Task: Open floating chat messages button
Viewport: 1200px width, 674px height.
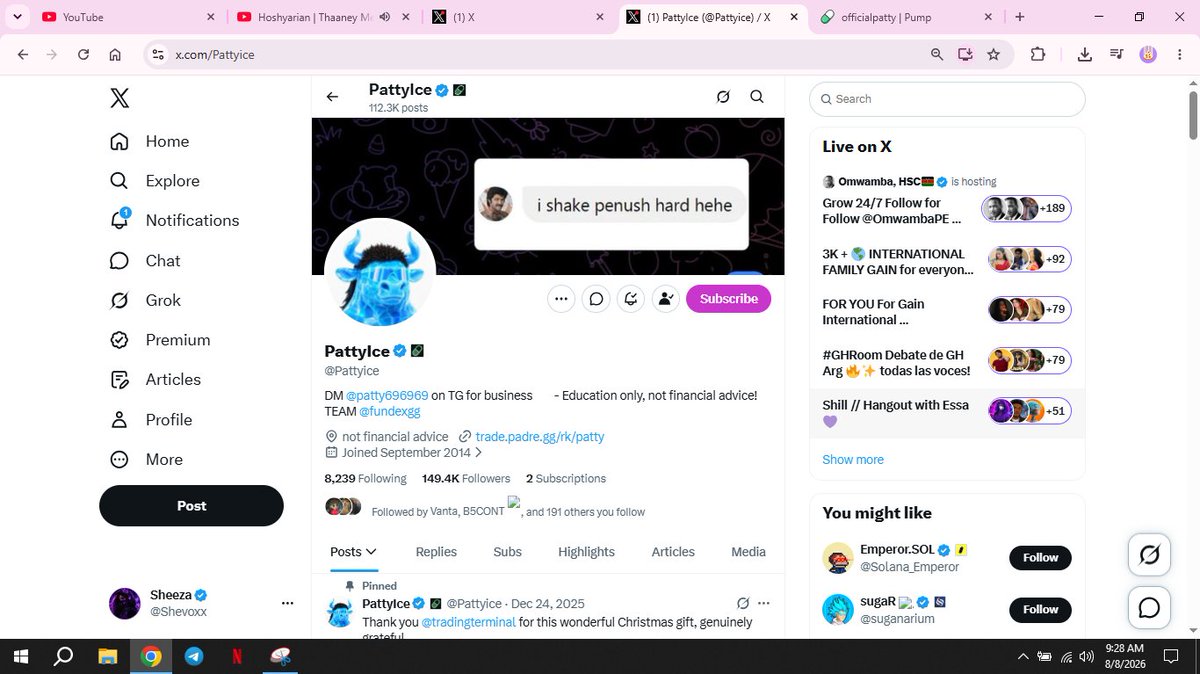Action: pos(1150,607)
